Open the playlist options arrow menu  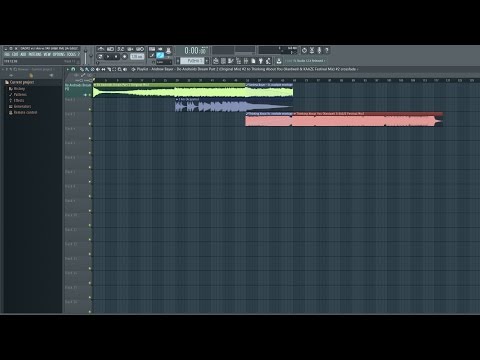pos(68,69)
